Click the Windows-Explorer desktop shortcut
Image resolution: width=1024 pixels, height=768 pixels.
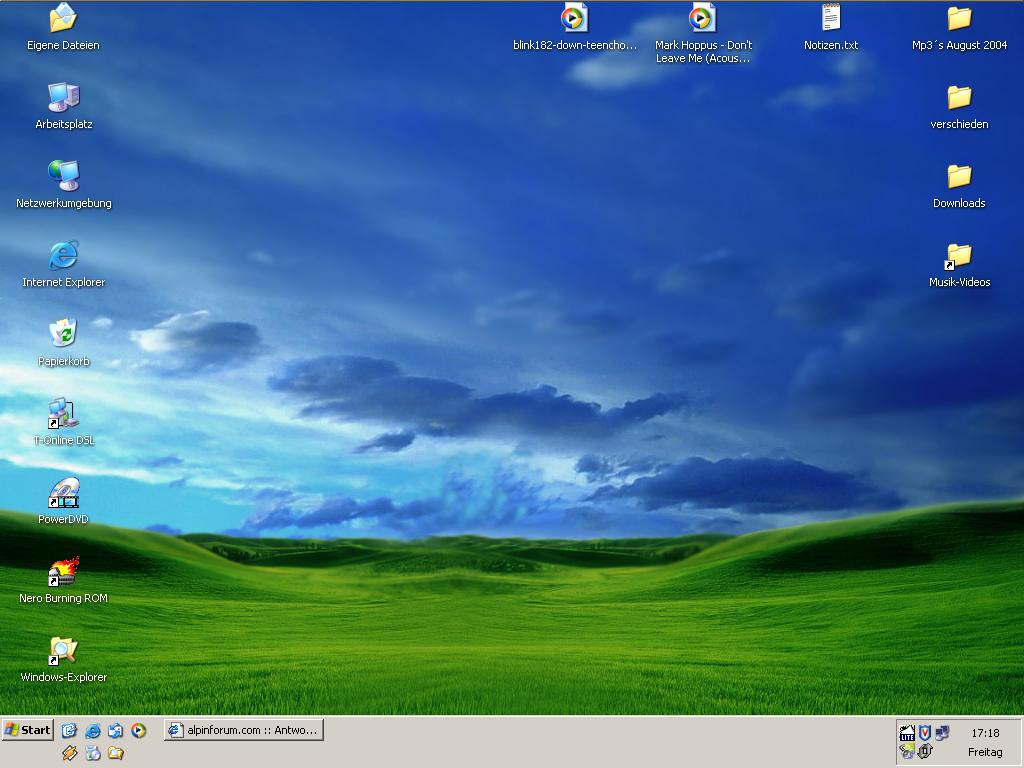click(63, 651)
